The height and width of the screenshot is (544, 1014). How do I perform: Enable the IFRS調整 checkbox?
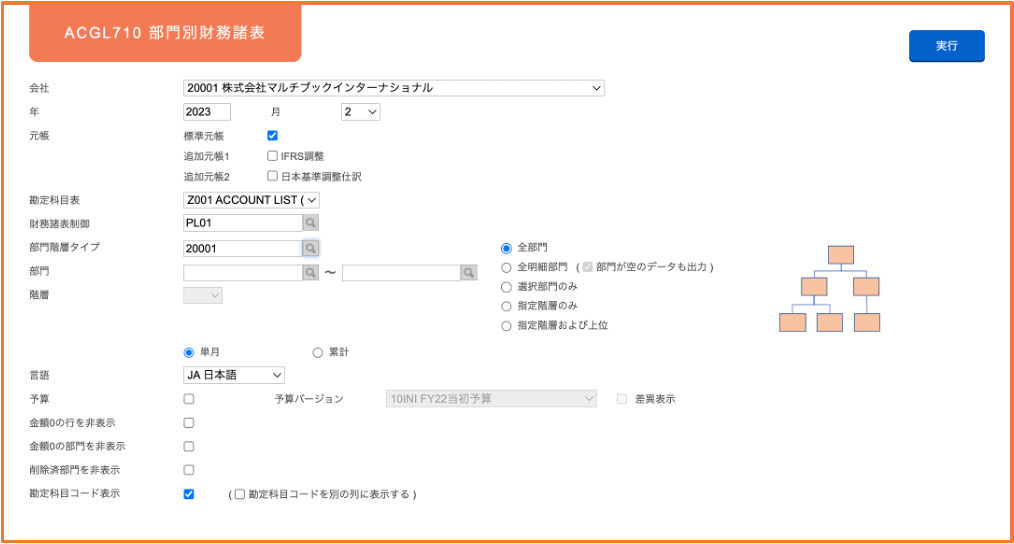pyautogui.click(x=272, y=156)
